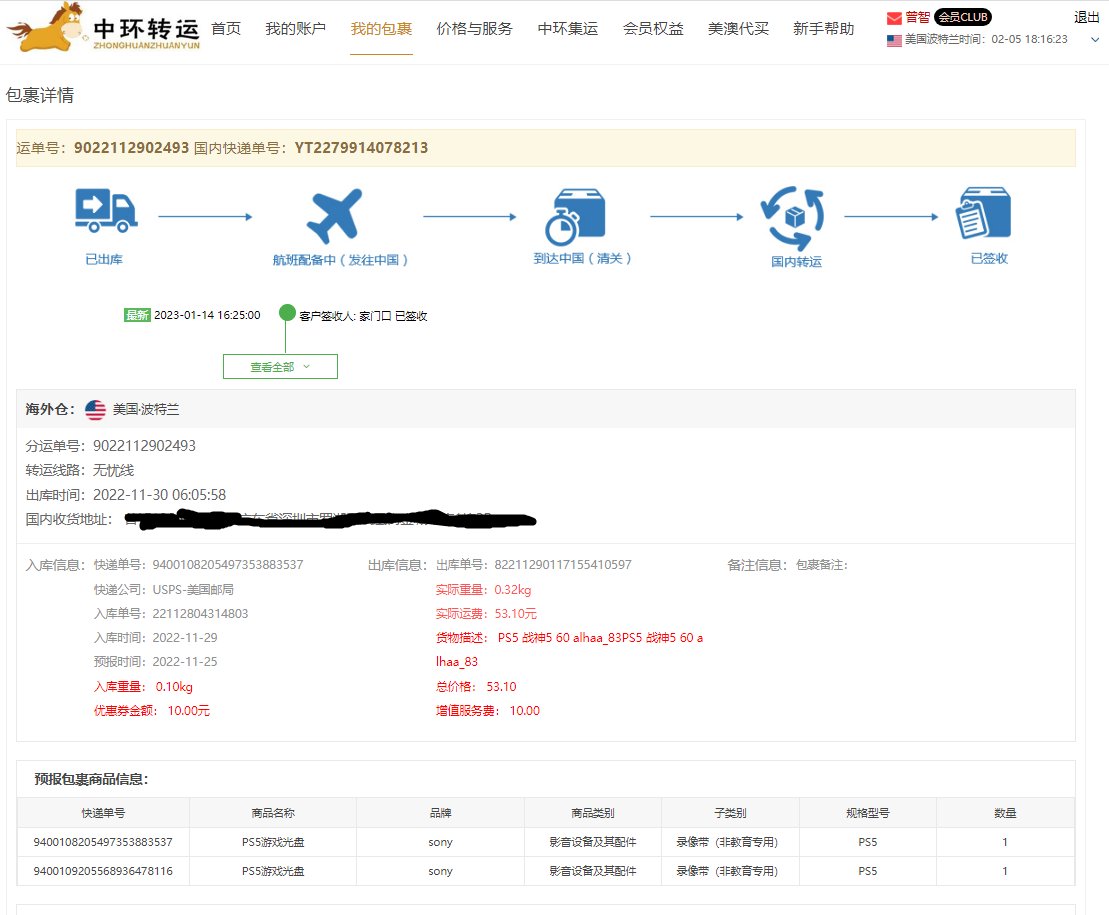Image resolution: width=1109 pixels, height=915 pixels.
Task: Click the 已签收 clipboard icon
Action: (x=983, y=213)
